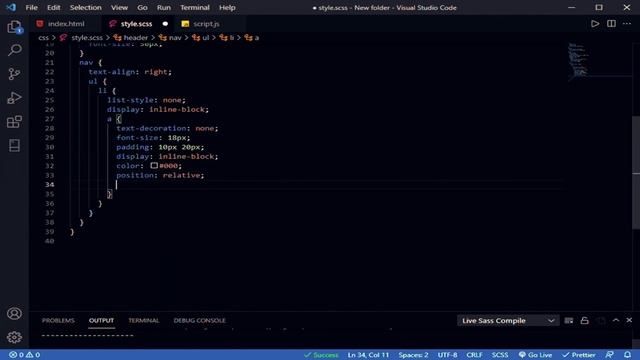This screenshot has height=360, width=640.
Task: Click Ln 34, Col 11 cursor position
Action: (x=368, y=355)
